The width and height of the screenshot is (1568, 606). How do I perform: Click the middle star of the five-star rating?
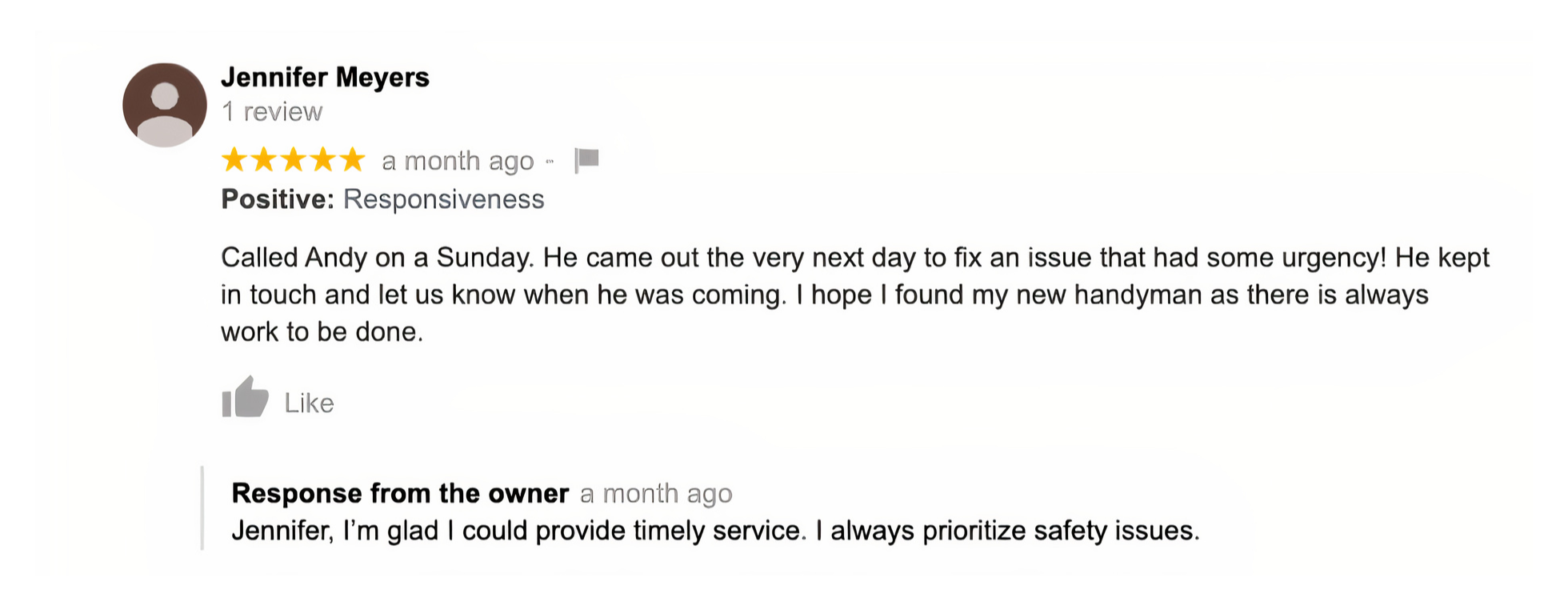click(293, 160)
